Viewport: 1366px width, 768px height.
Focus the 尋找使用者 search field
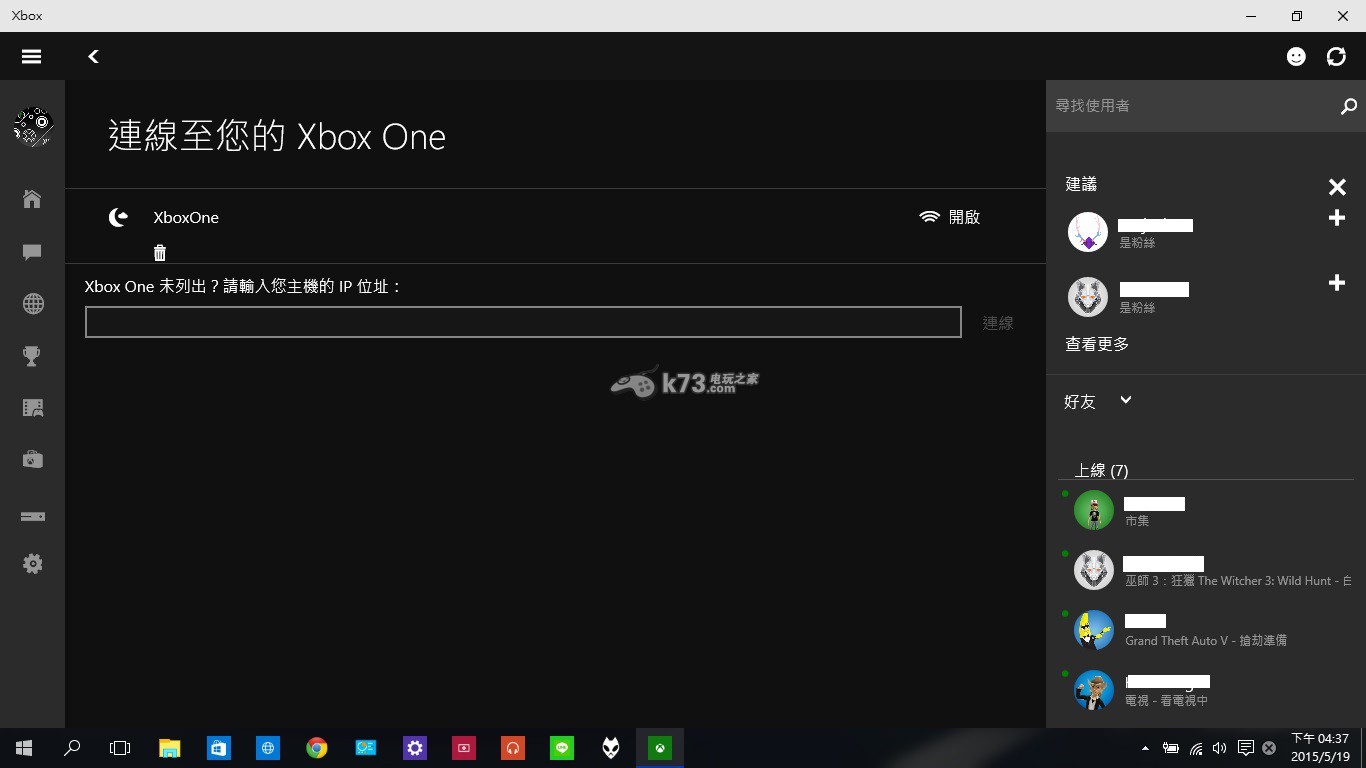(1190, 106)
